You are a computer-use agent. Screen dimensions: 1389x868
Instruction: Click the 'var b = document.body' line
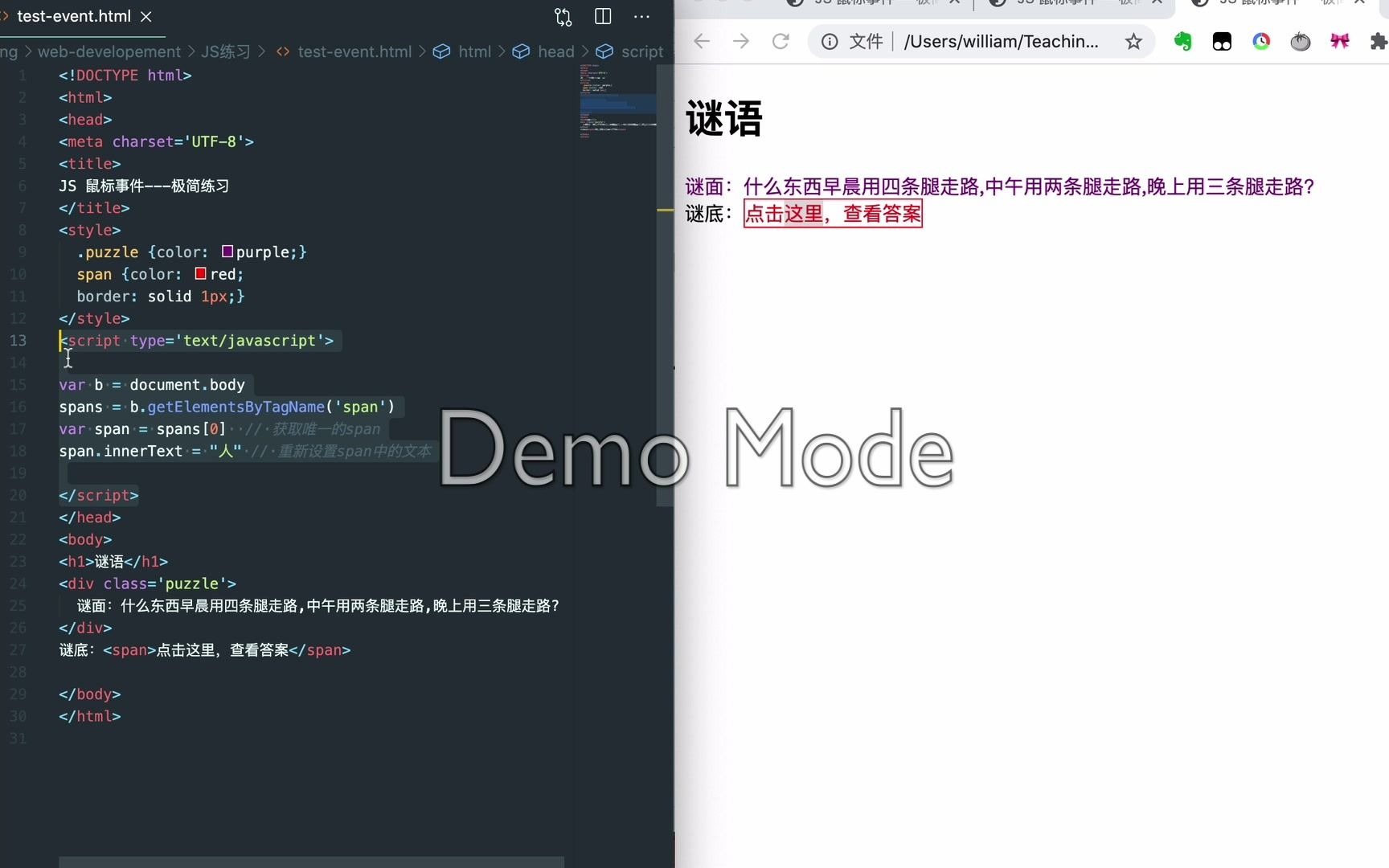click(x=152, y=384)
